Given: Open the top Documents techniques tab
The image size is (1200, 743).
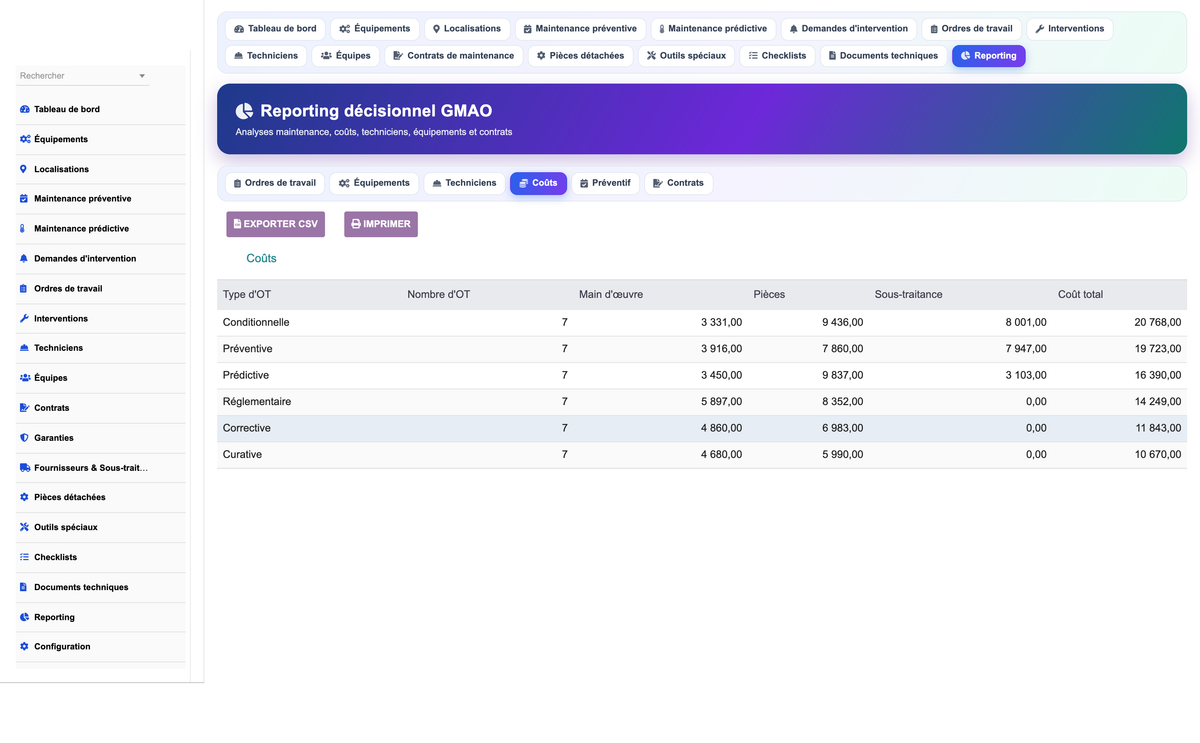Looking at the screenshot, I should 884,56.
